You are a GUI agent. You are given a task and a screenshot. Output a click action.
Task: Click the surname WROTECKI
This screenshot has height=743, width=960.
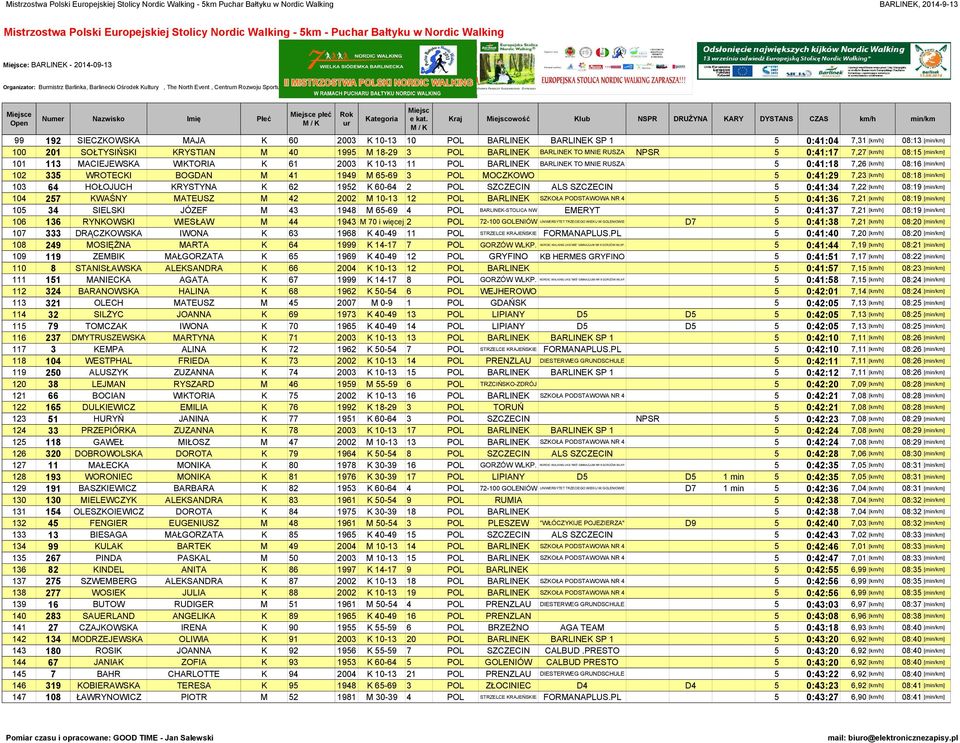click(108, 176)
